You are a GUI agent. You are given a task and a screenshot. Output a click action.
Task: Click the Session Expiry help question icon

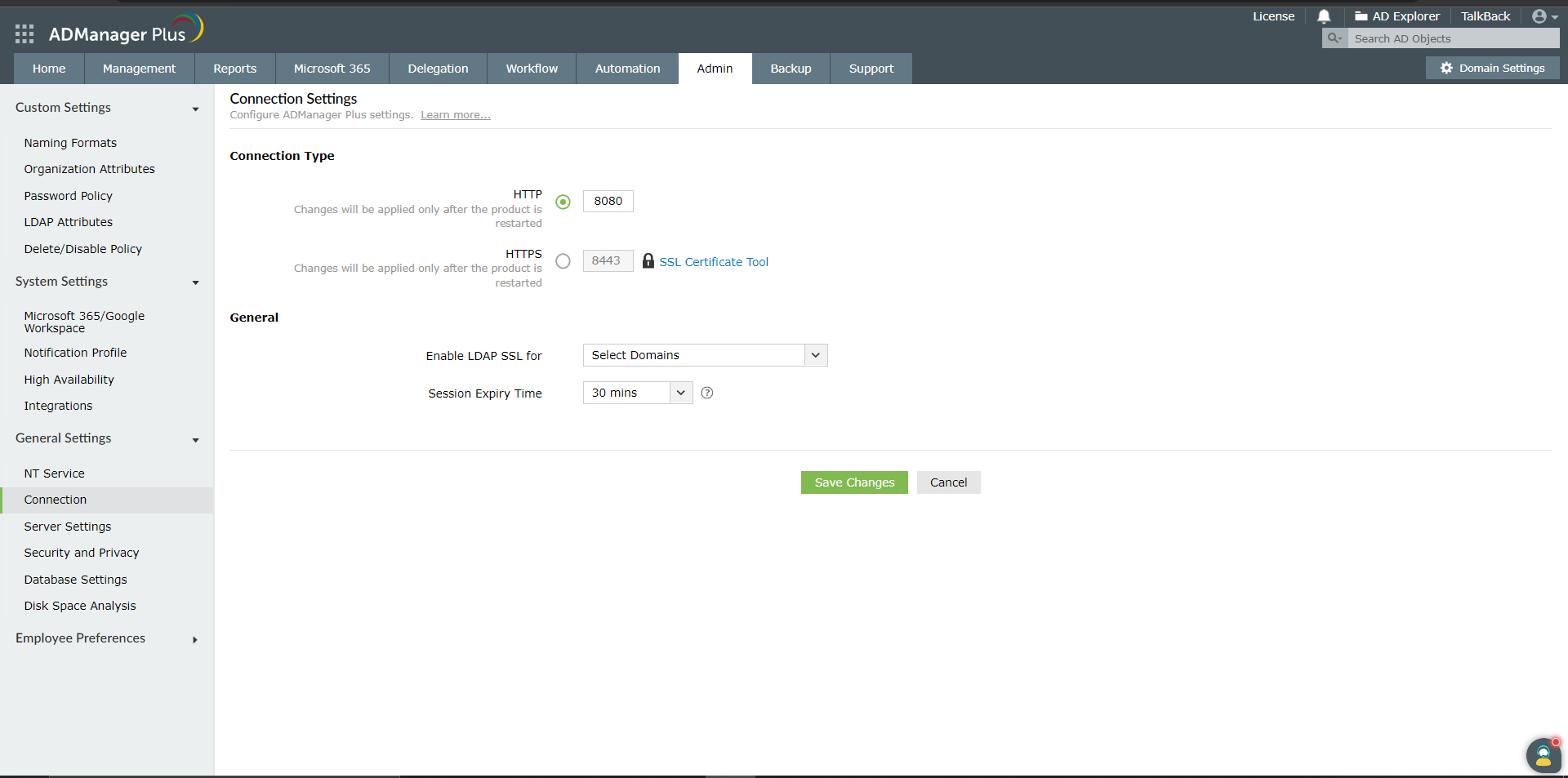[x=707, y=393]
